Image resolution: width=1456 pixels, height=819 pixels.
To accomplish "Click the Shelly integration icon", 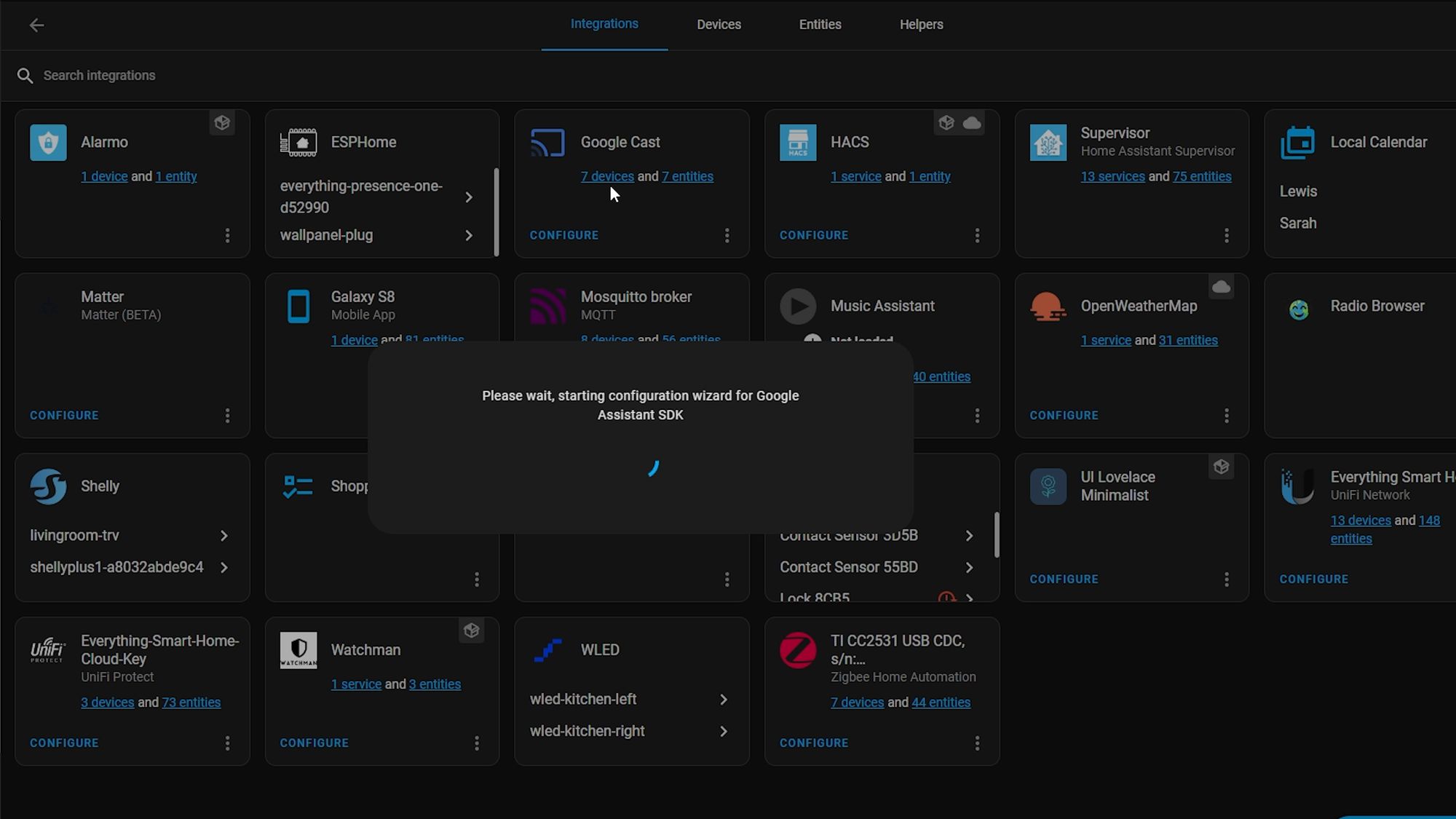I will pyautogui.click(x=47, y=486).
